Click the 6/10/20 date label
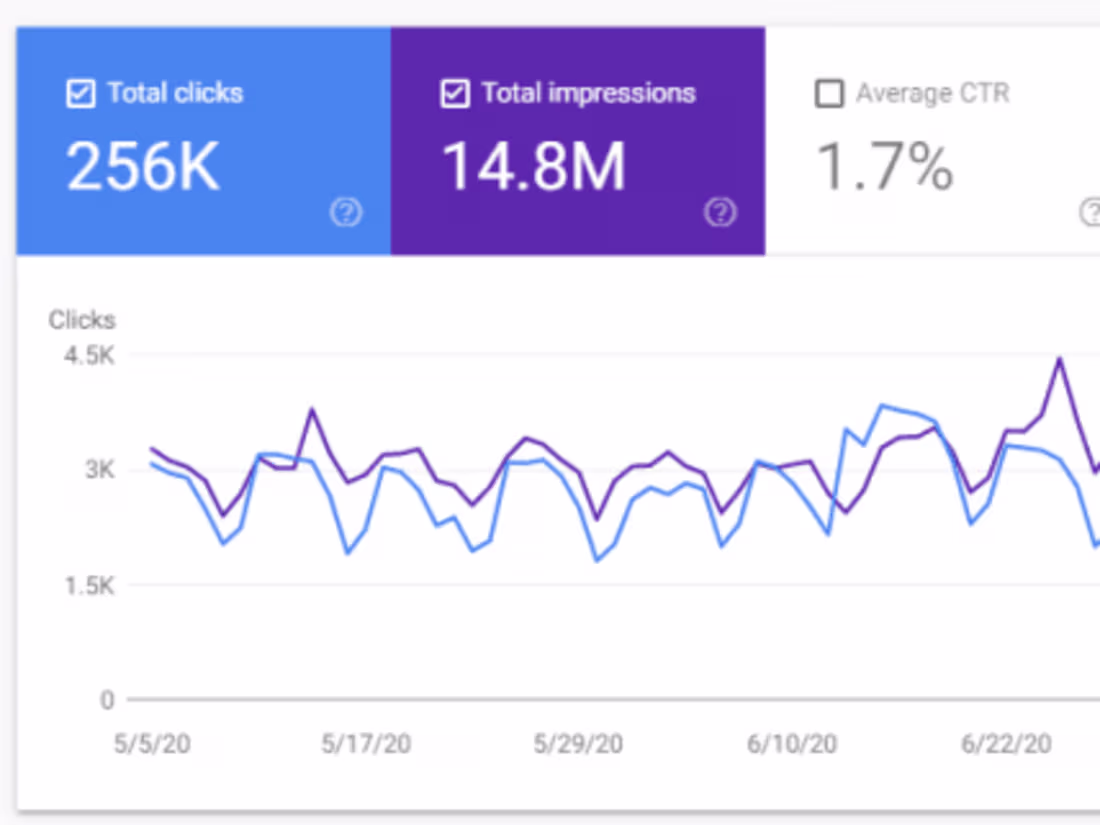 point(792,744)
